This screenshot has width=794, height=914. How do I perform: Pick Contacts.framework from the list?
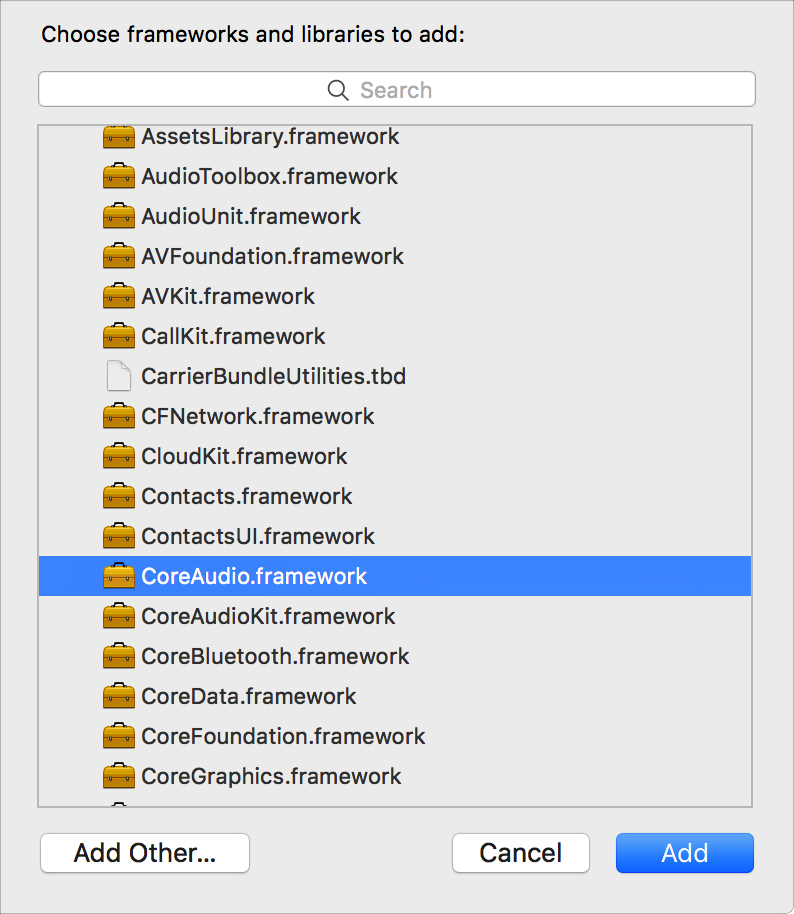coord(247,496)
